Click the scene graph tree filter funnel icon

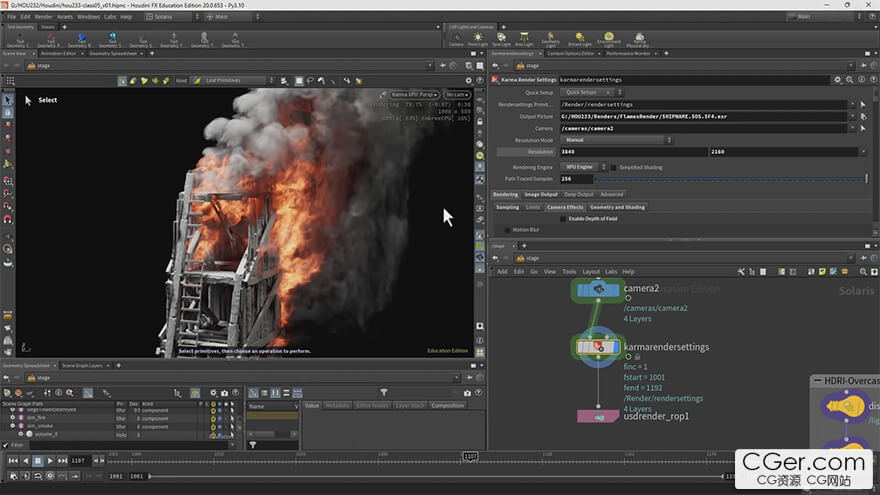(x=384, y=392)
